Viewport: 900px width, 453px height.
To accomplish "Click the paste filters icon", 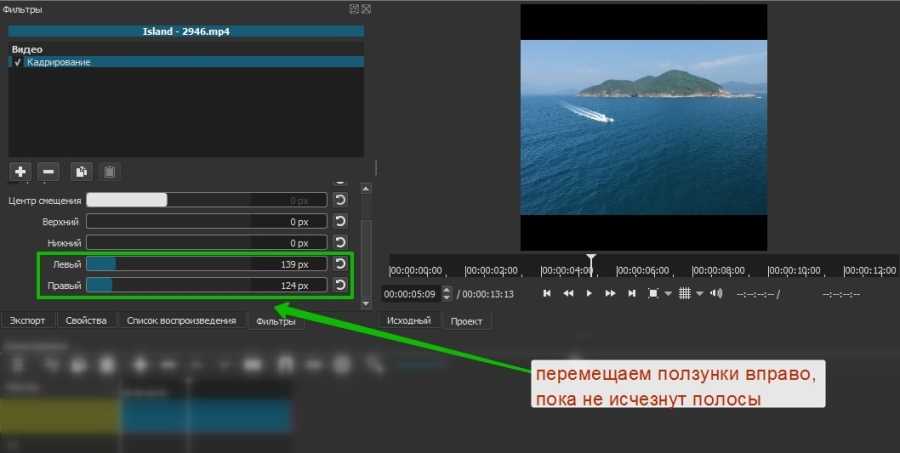I will [x=110, y=171].
